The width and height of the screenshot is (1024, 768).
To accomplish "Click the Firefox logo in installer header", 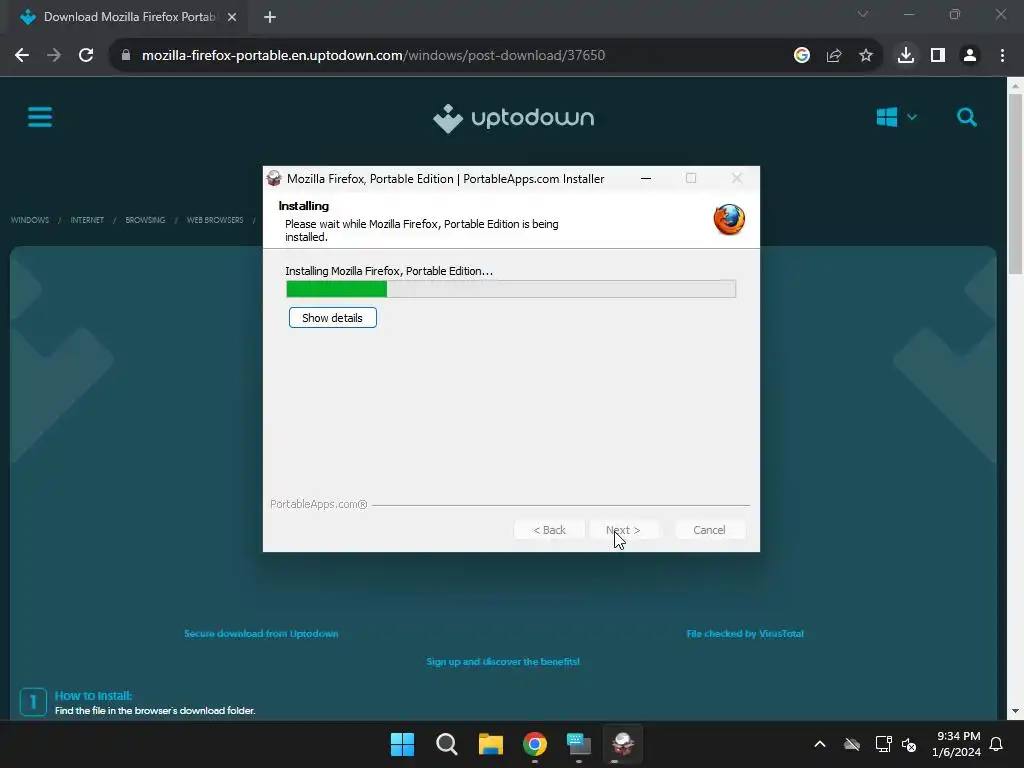I will 729,219.
